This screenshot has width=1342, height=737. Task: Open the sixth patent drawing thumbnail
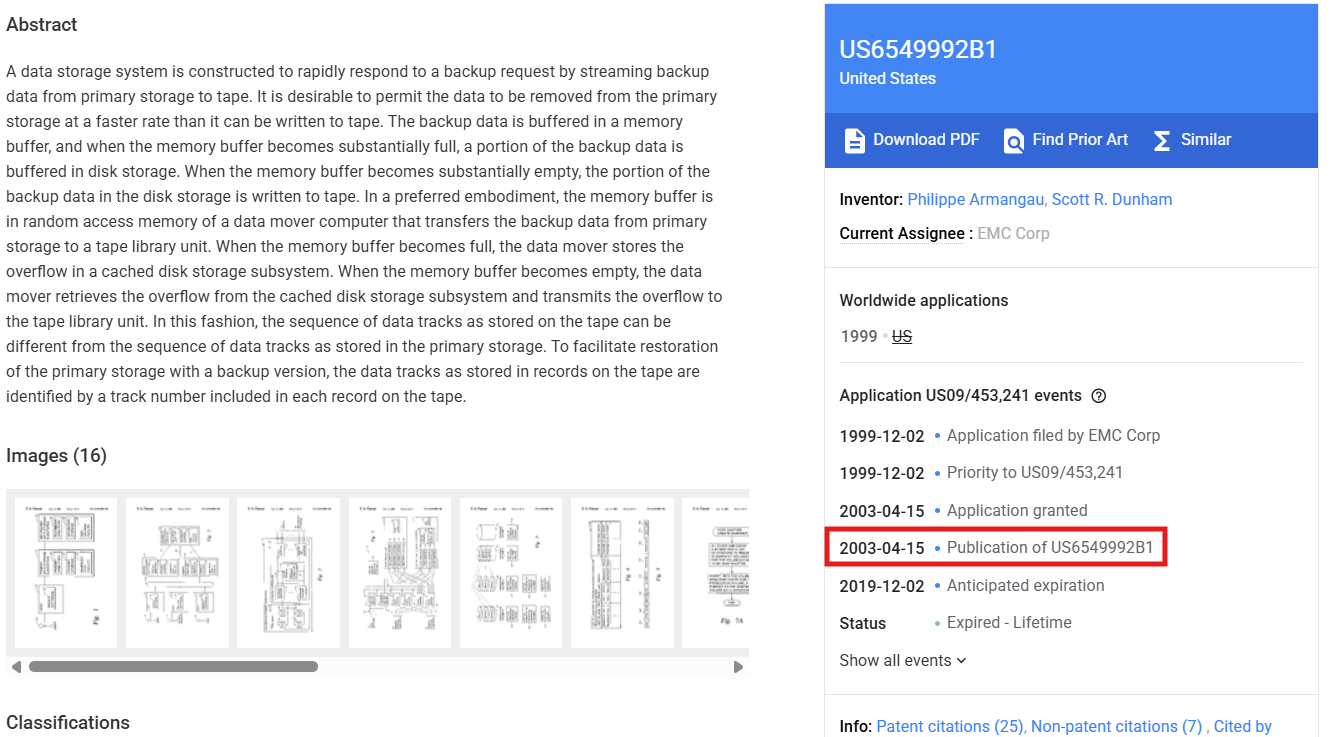[622, 572]
